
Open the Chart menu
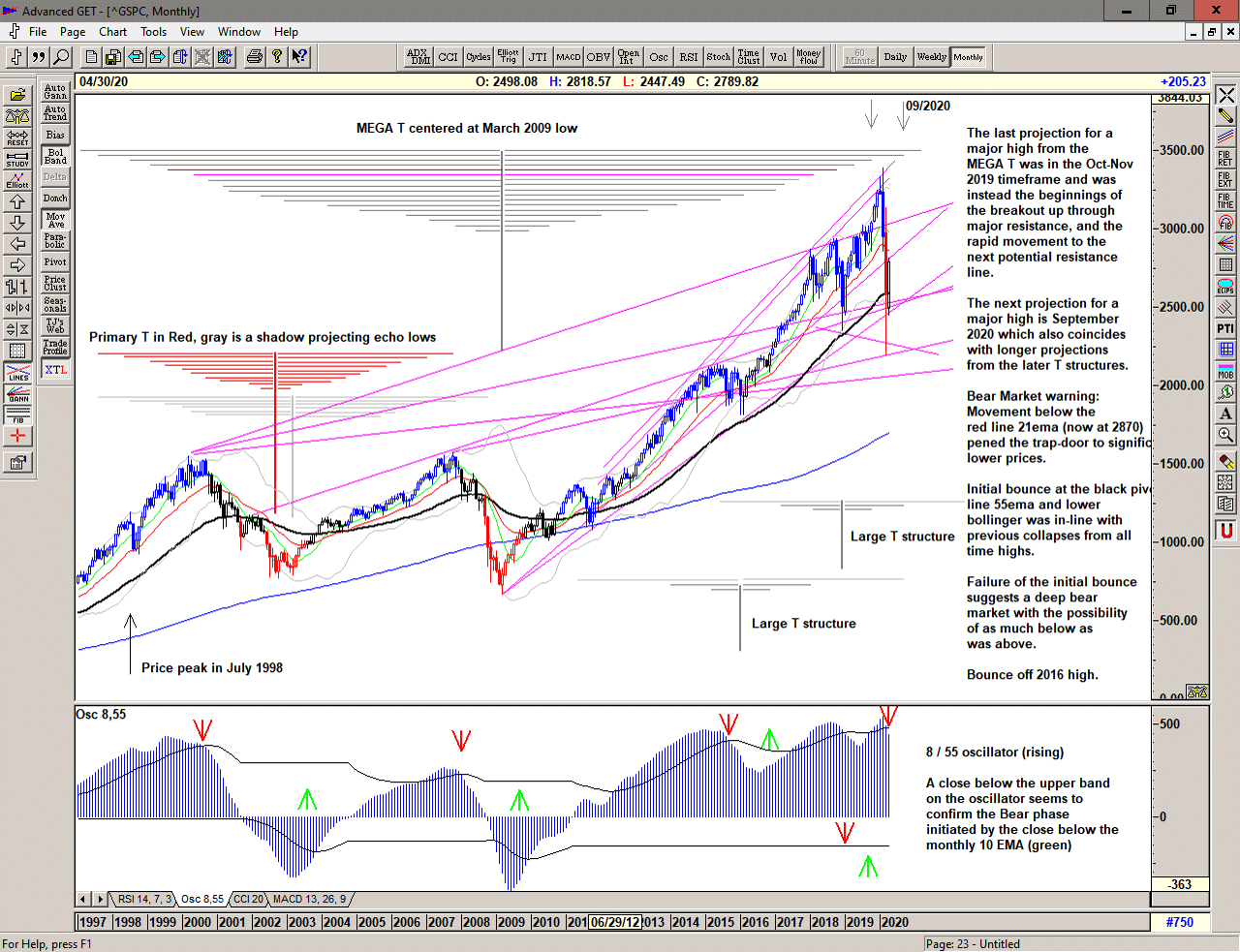coord(112,32)
